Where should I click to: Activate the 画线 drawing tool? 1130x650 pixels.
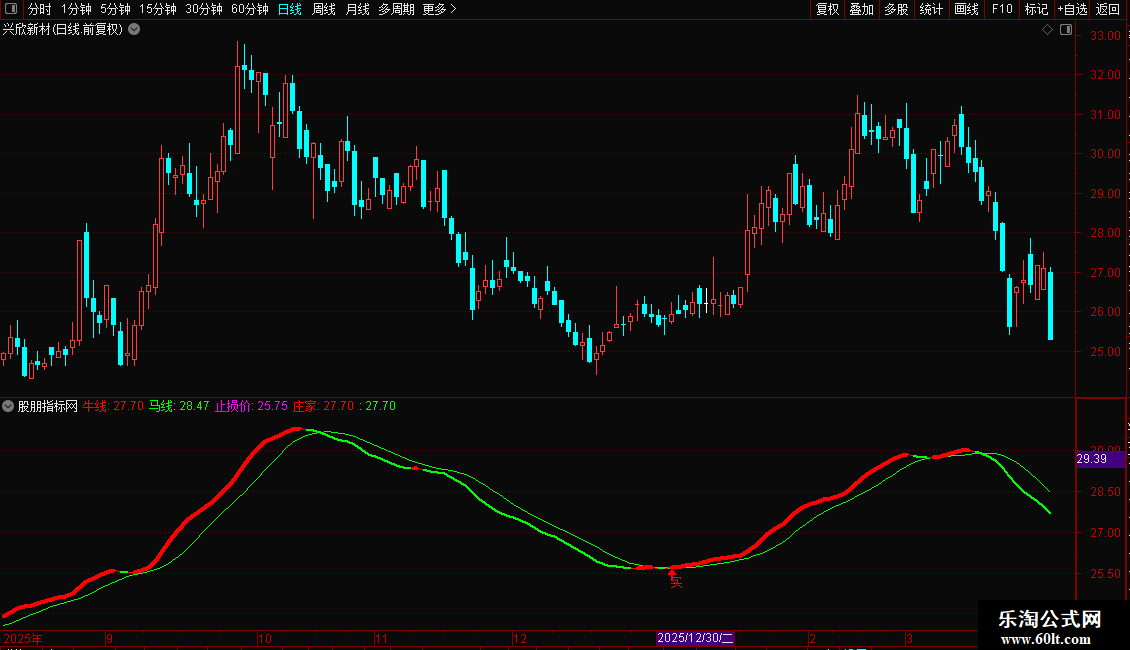[x=966, y=9]
